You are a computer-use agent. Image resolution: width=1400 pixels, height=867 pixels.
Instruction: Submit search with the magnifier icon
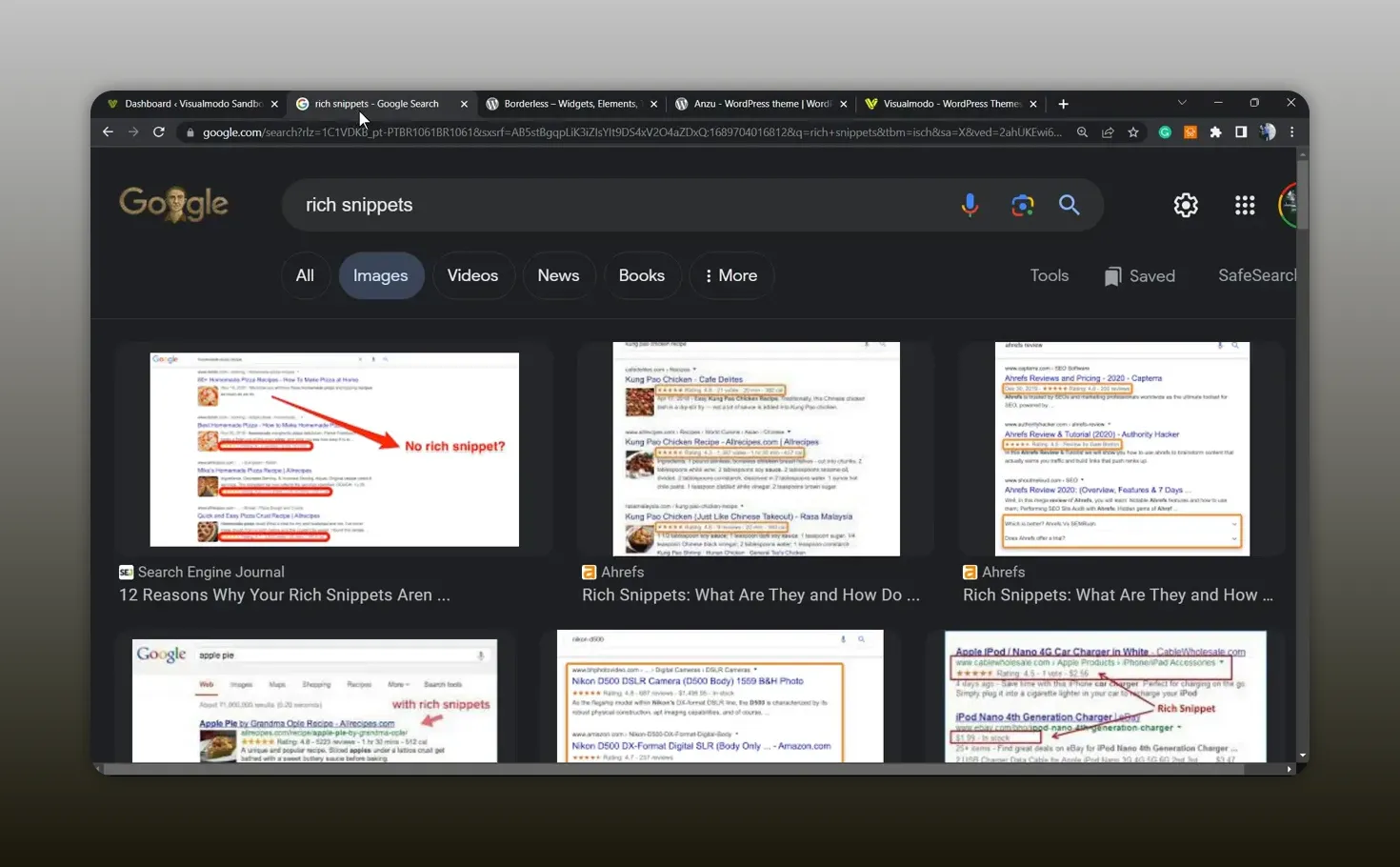pyautogui.click(x=1070, y=205)
